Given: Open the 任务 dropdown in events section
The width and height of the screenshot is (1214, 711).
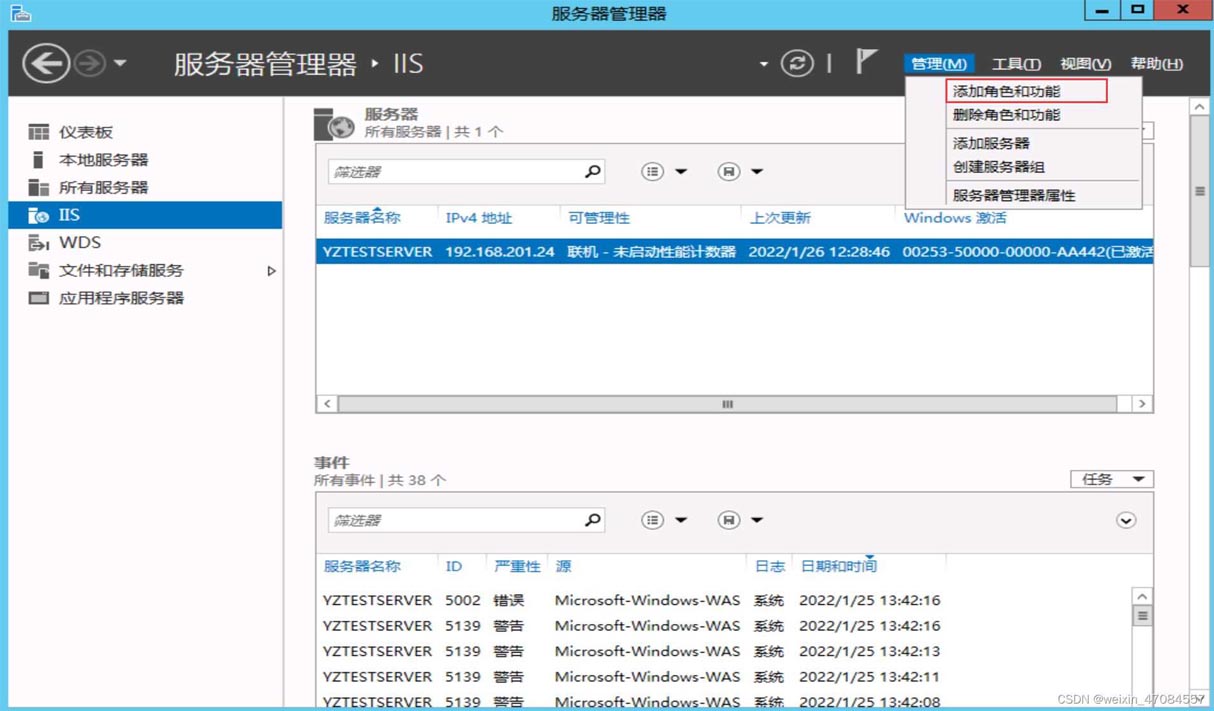Looking at the screenshot, I should (1111, 480).
